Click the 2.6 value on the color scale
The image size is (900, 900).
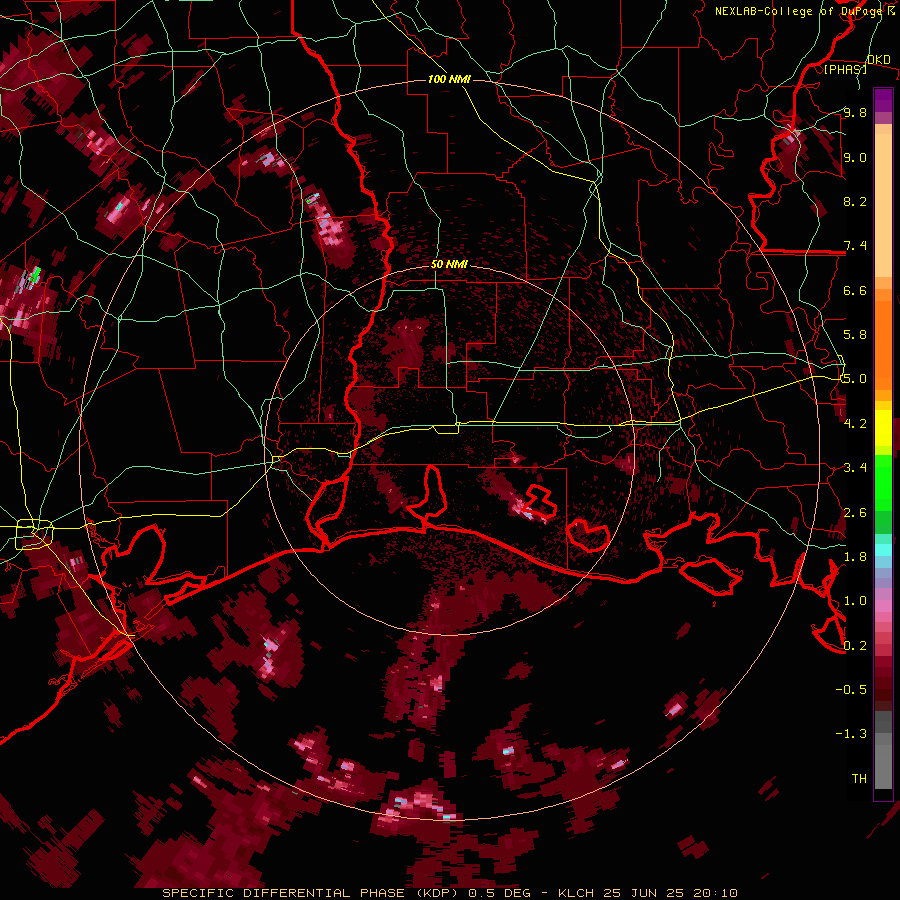click(x=855, y=512)
